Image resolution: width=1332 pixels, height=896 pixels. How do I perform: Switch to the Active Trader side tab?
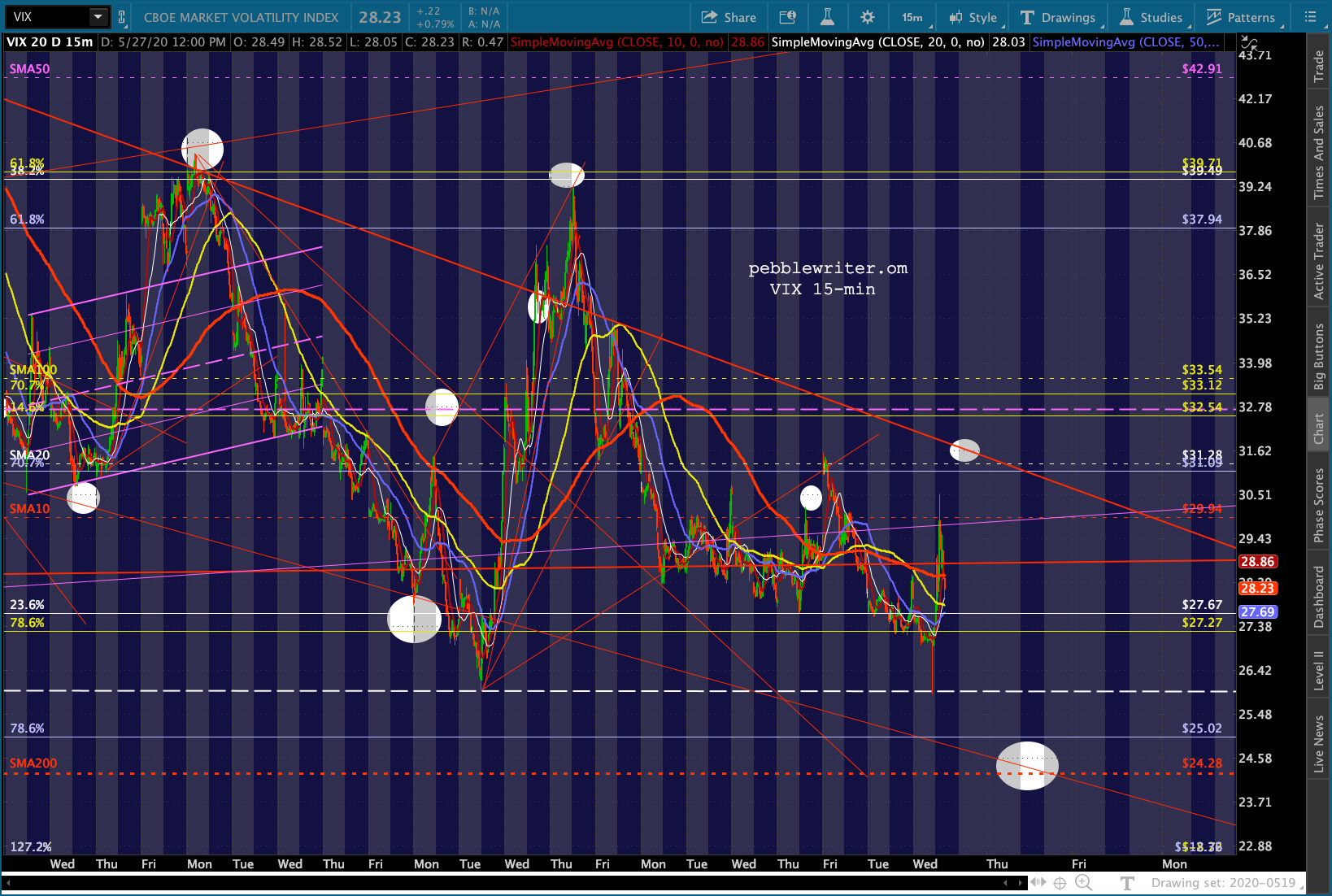(1318, 262)
